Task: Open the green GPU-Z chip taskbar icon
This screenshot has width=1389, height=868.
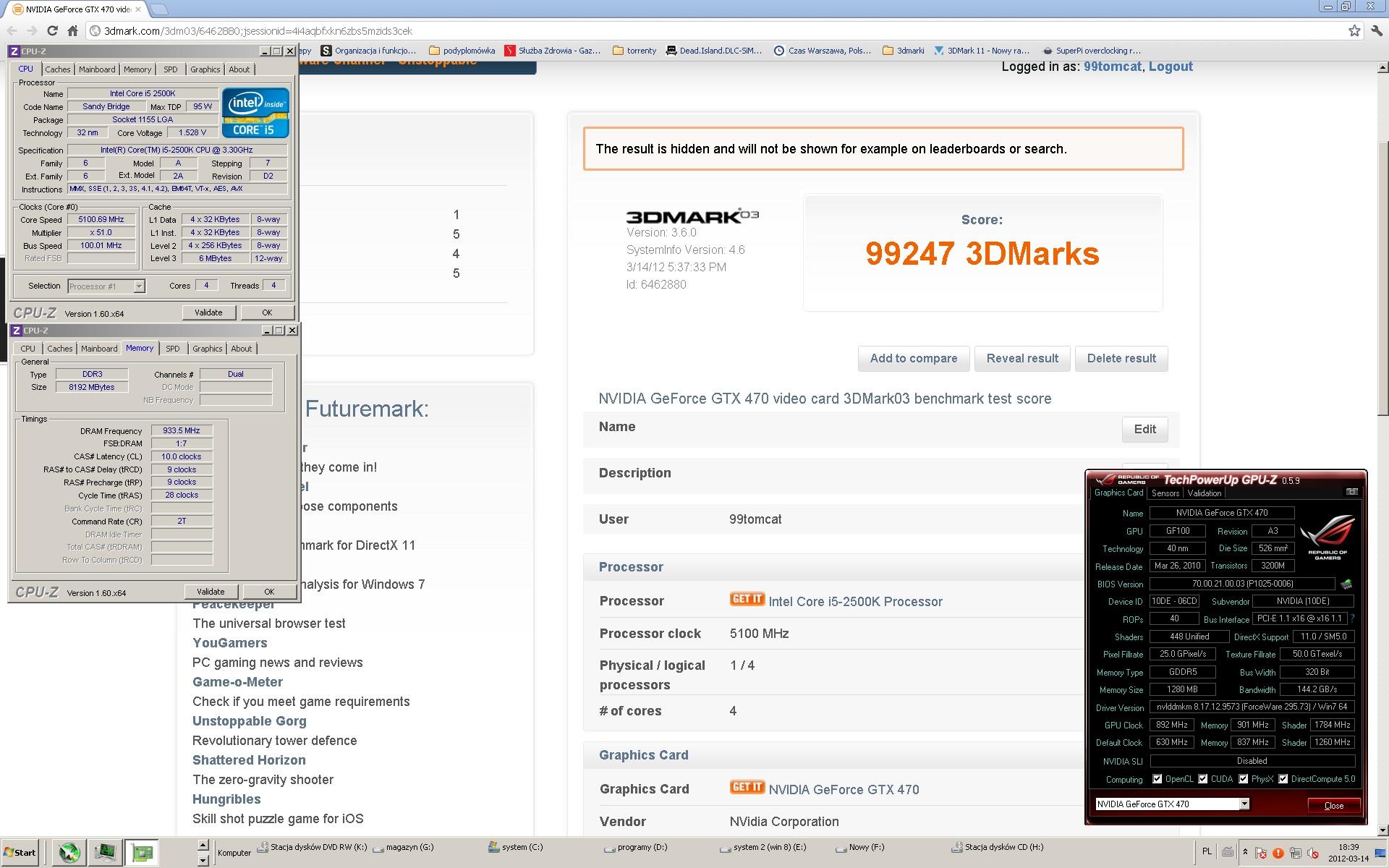Action: (x=142, y=854)
